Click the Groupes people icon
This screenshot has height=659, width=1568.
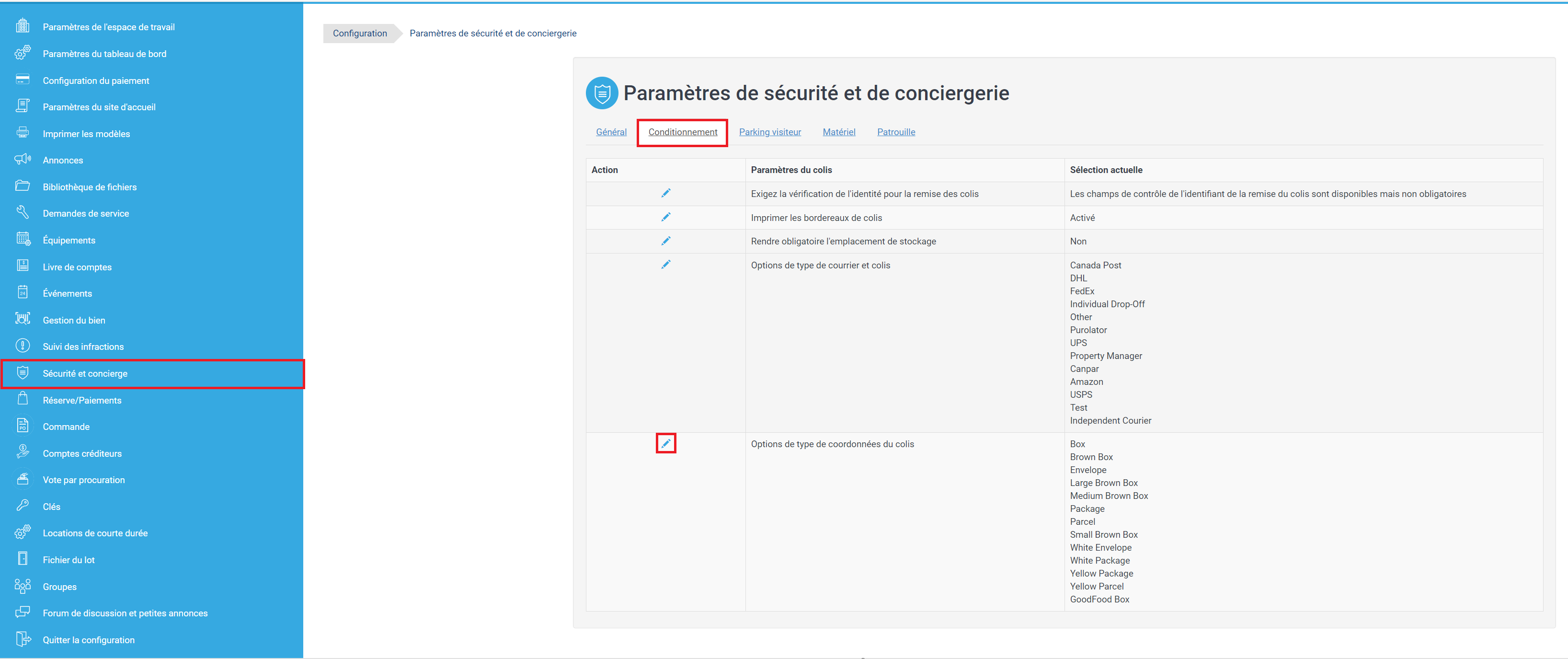pos(23,586)
